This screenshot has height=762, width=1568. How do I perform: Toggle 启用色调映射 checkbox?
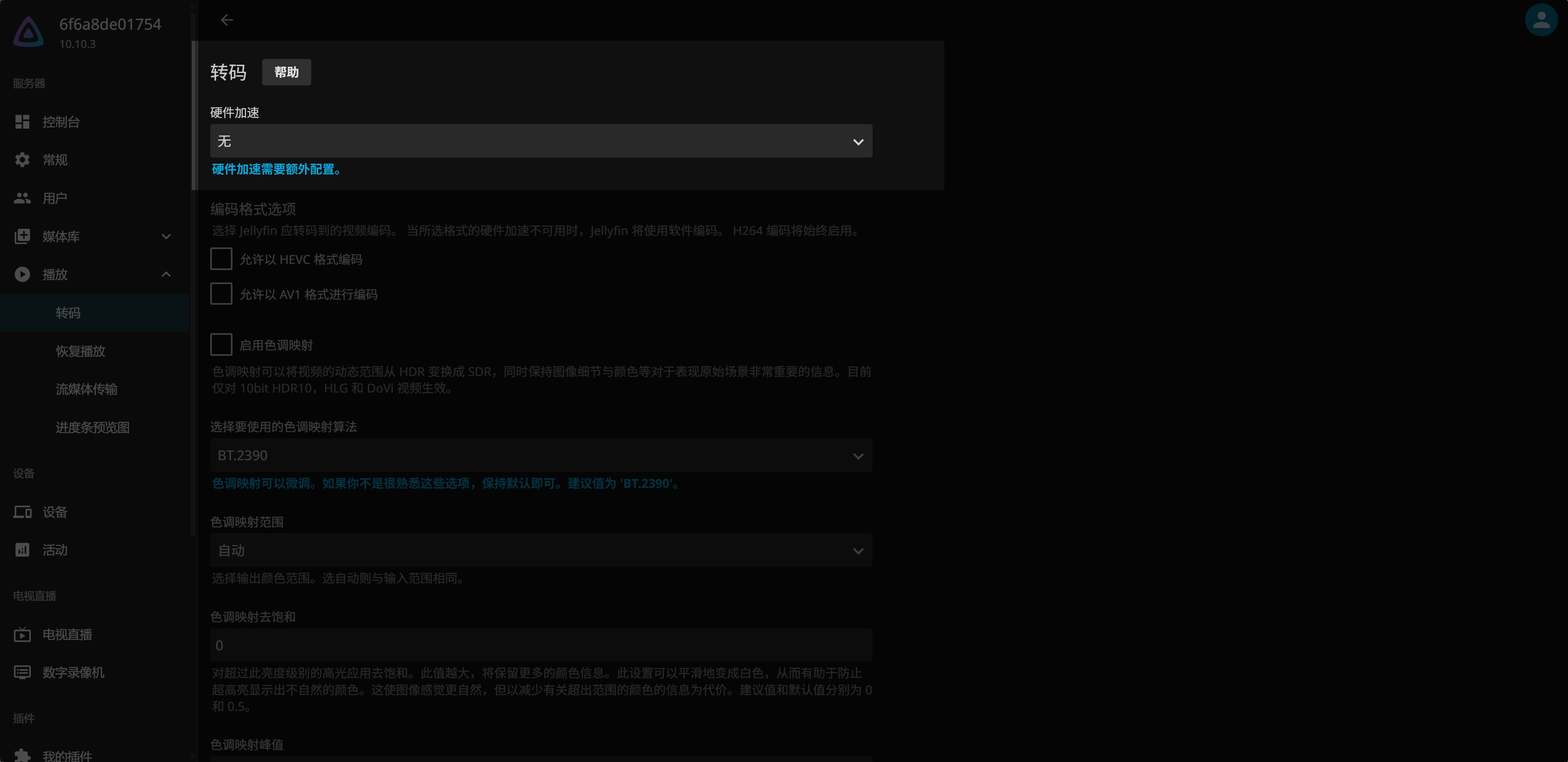click(x=221, y=345)
